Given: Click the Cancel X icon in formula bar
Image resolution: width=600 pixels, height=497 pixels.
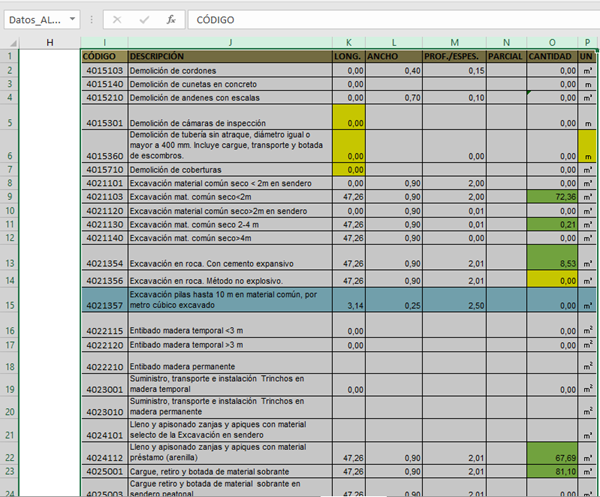Looking at the screenshot, I should [117, 19].
